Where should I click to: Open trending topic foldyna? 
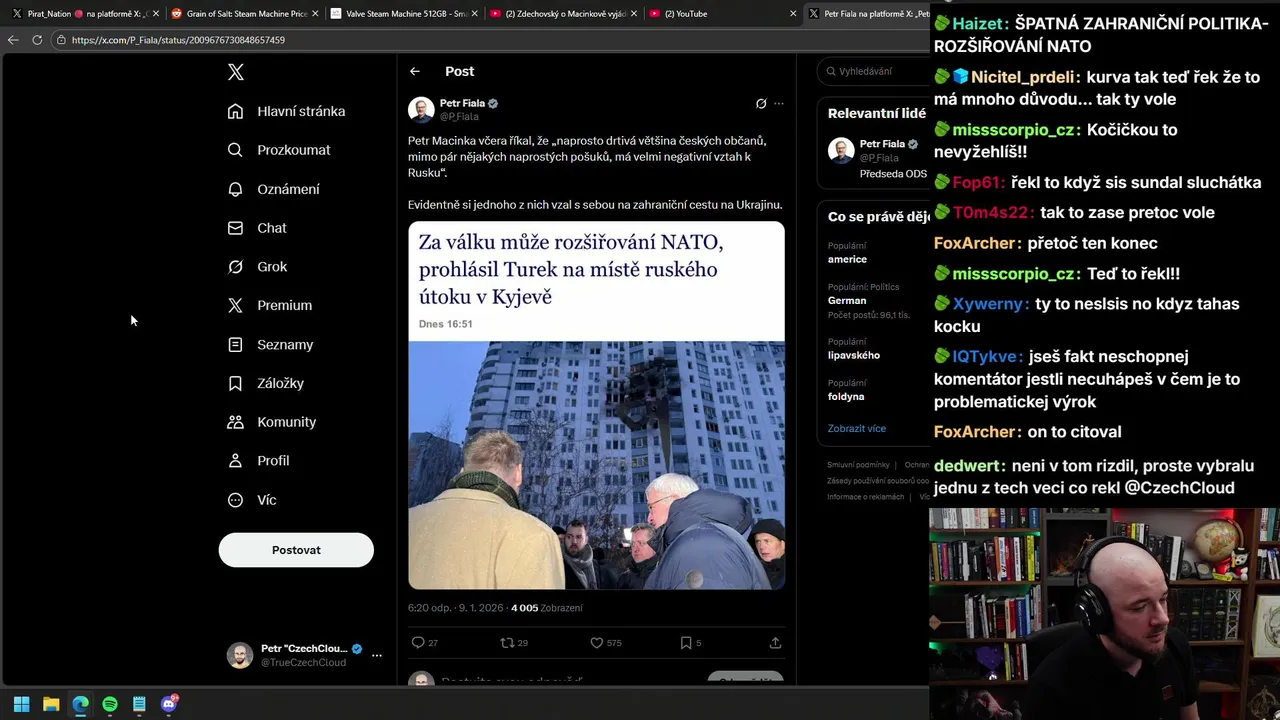[x=846, y=396]
